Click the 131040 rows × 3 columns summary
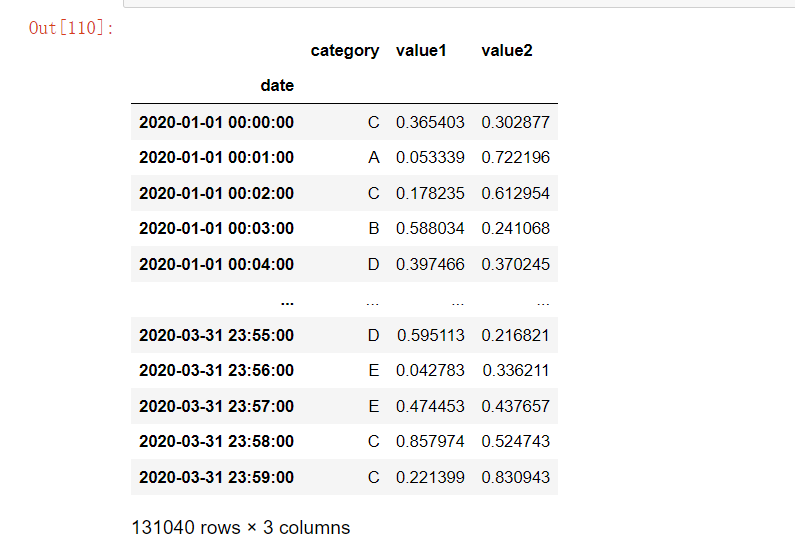 241,528
